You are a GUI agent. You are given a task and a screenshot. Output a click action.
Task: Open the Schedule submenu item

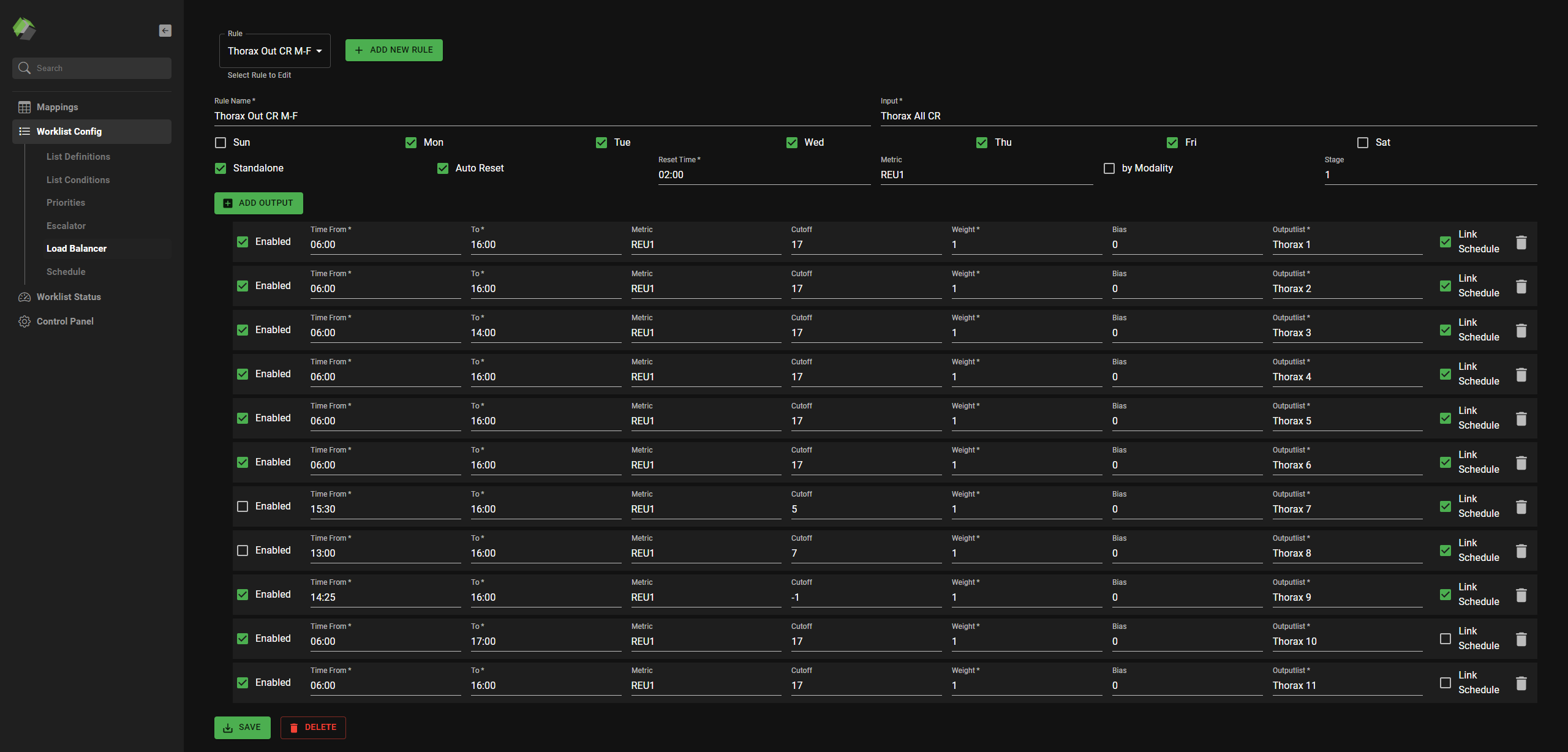click(66, 272)
